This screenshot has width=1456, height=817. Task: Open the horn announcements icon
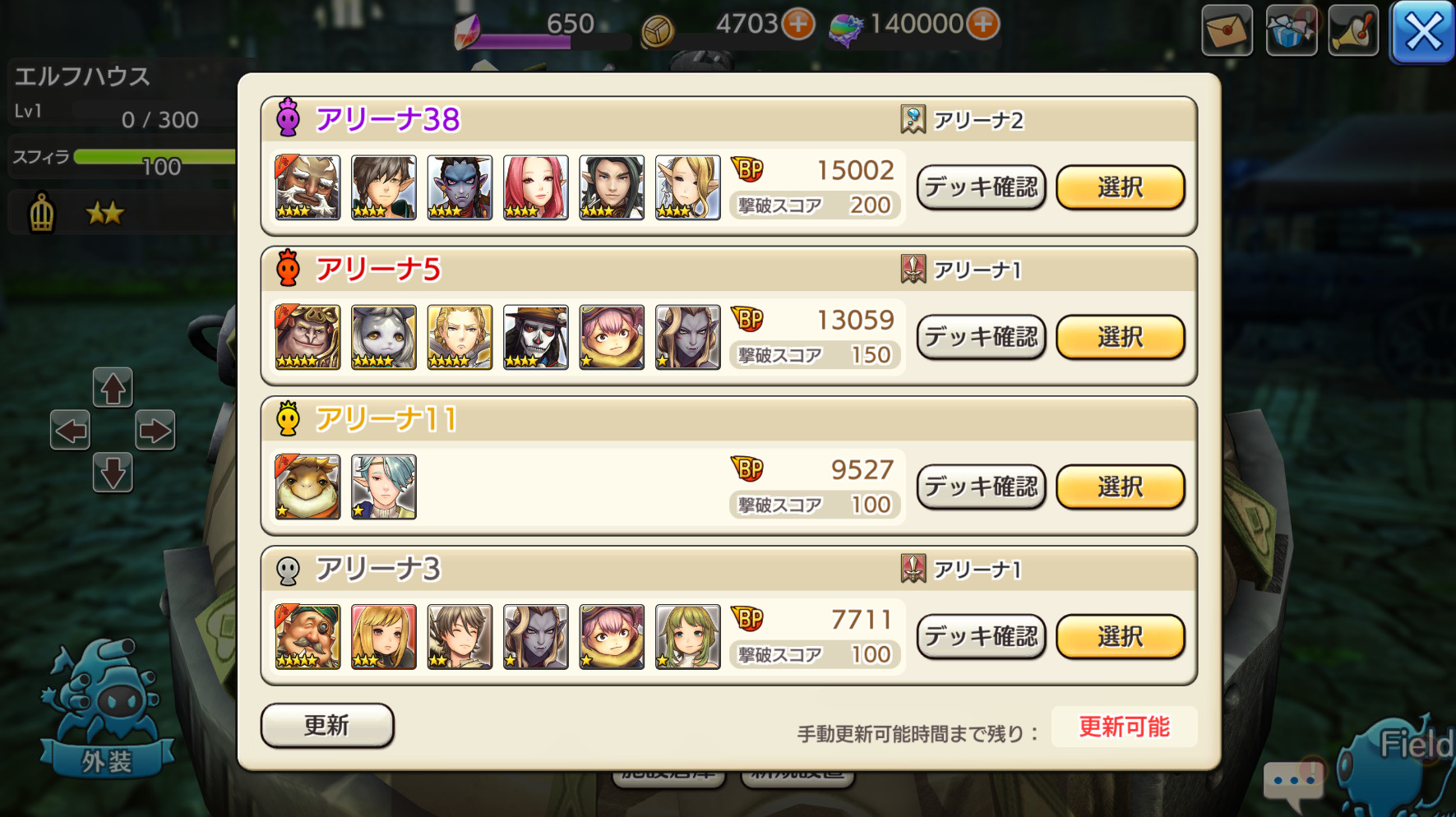click(1353, 30)
